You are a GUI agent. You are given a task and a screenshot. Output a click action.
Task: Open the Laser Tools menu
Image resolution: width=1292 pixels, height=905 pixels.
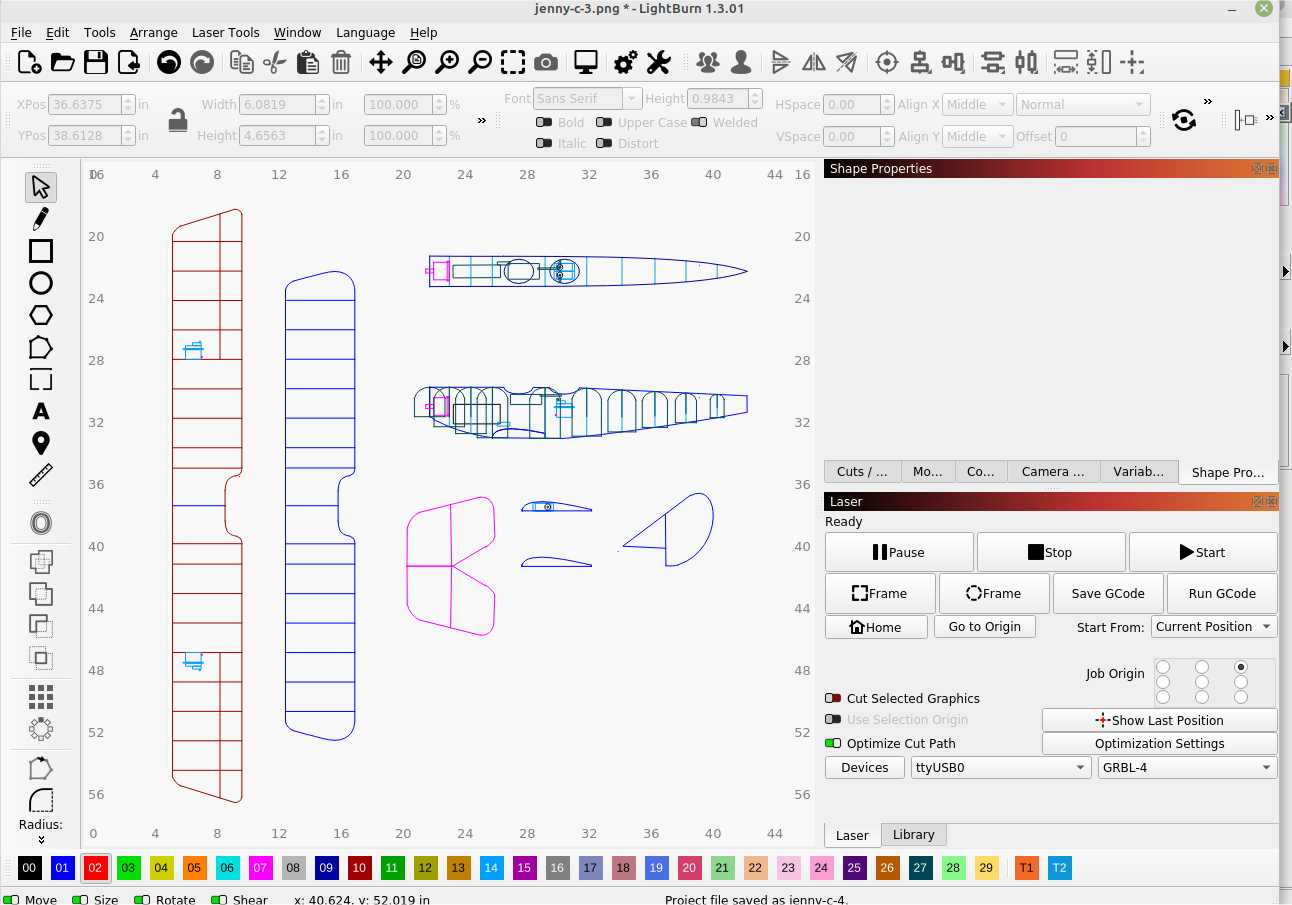tap(226, 32)
